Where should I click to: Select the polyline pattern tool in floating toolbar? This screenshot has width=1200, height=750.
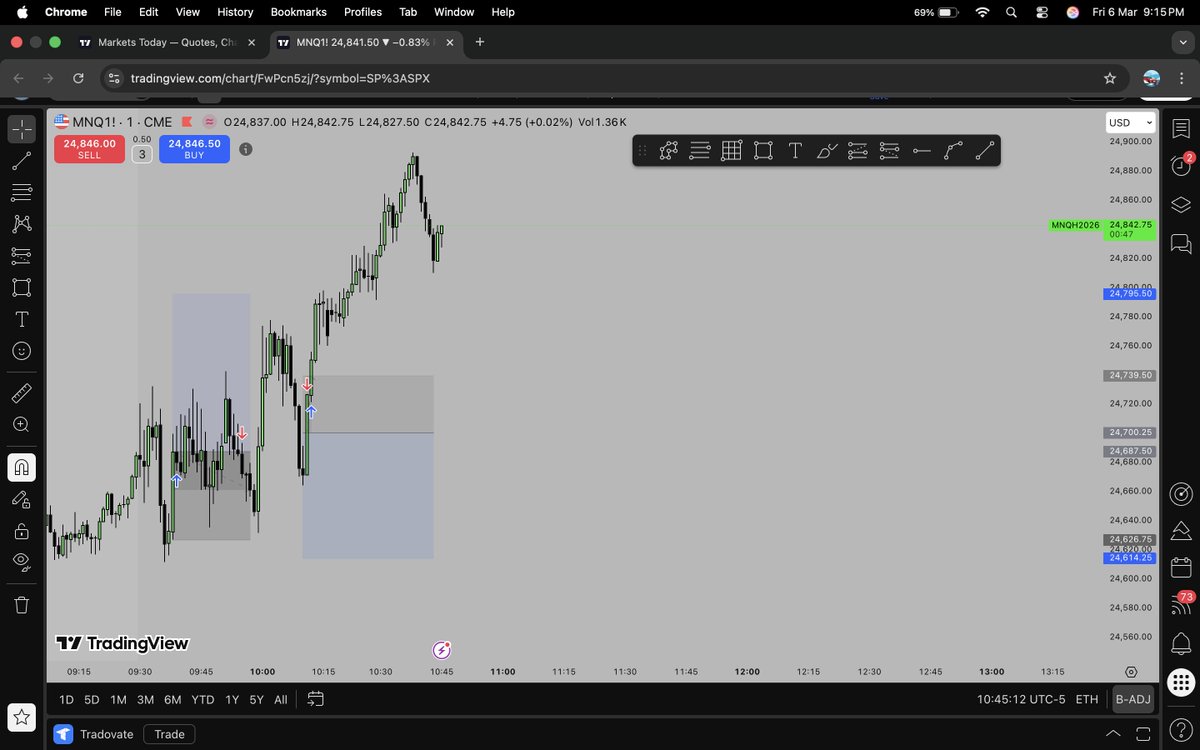[x=669, y=150]
